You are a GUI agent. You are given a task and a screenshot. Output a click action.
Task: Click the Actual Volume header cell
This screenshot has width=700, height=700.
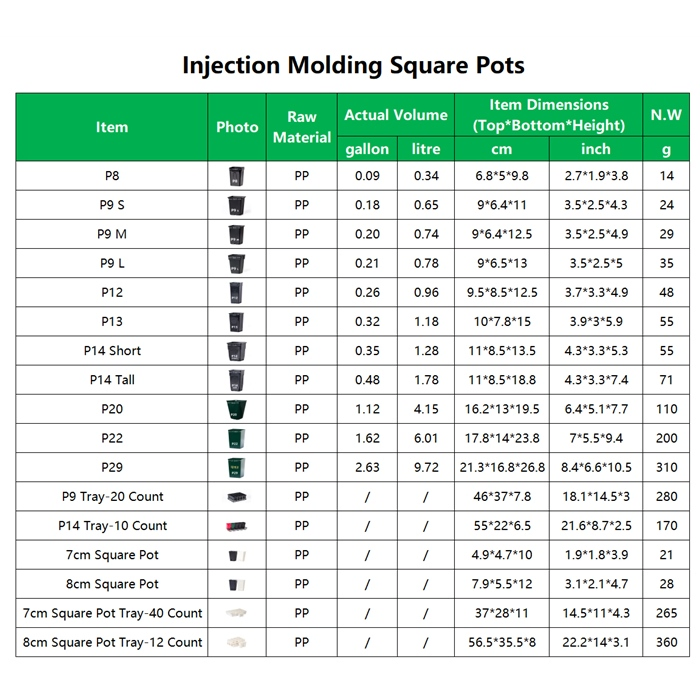[396, 115]
